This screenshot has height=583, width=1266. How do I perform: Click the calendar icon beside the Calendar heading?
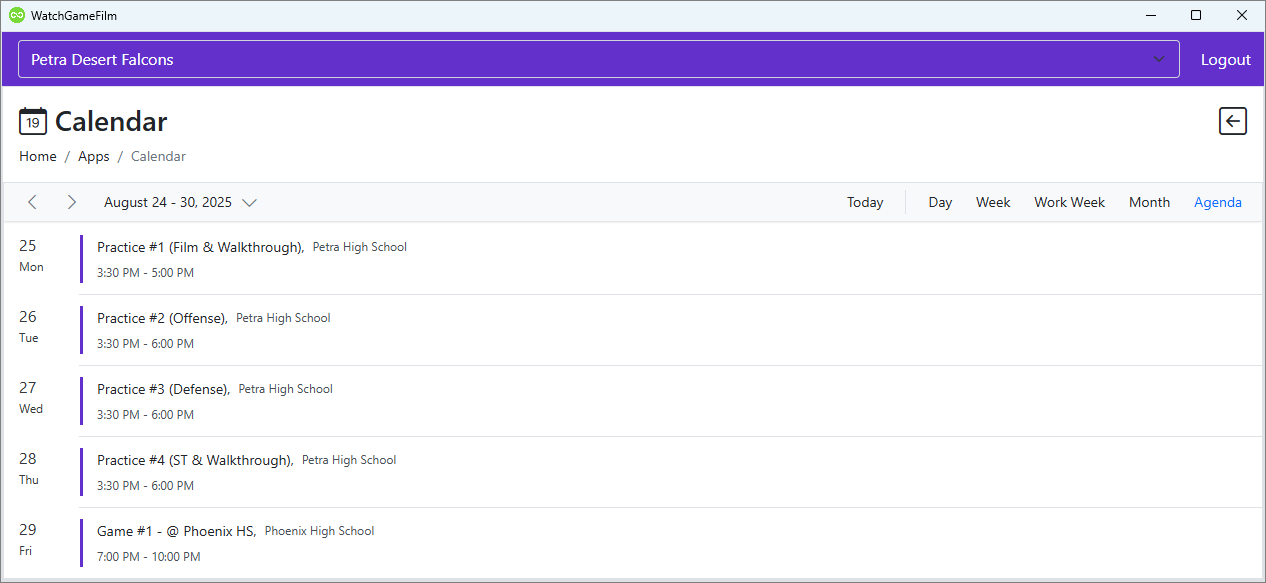pyautogui.click(x=33, y=122)
